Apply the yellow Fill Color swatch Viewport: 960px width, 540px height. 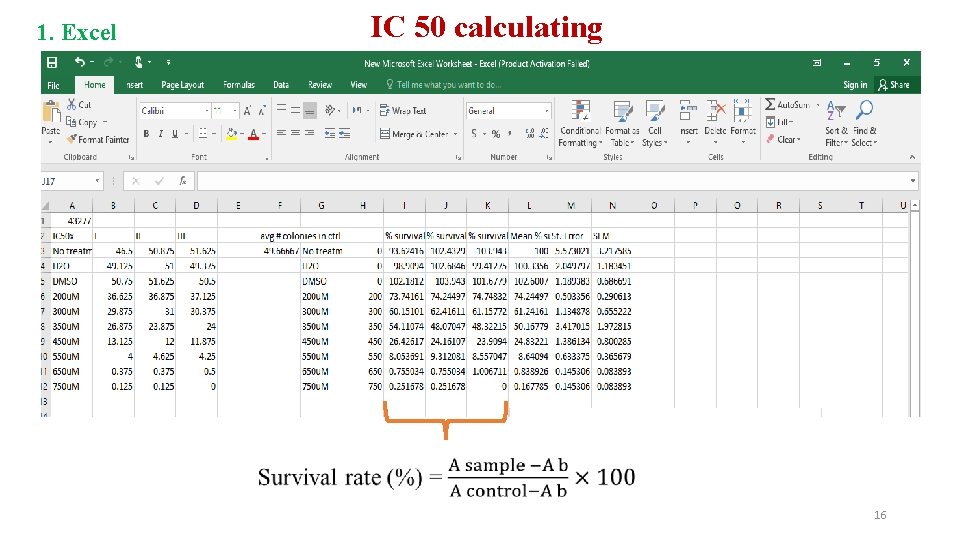[x=231, y=134]
